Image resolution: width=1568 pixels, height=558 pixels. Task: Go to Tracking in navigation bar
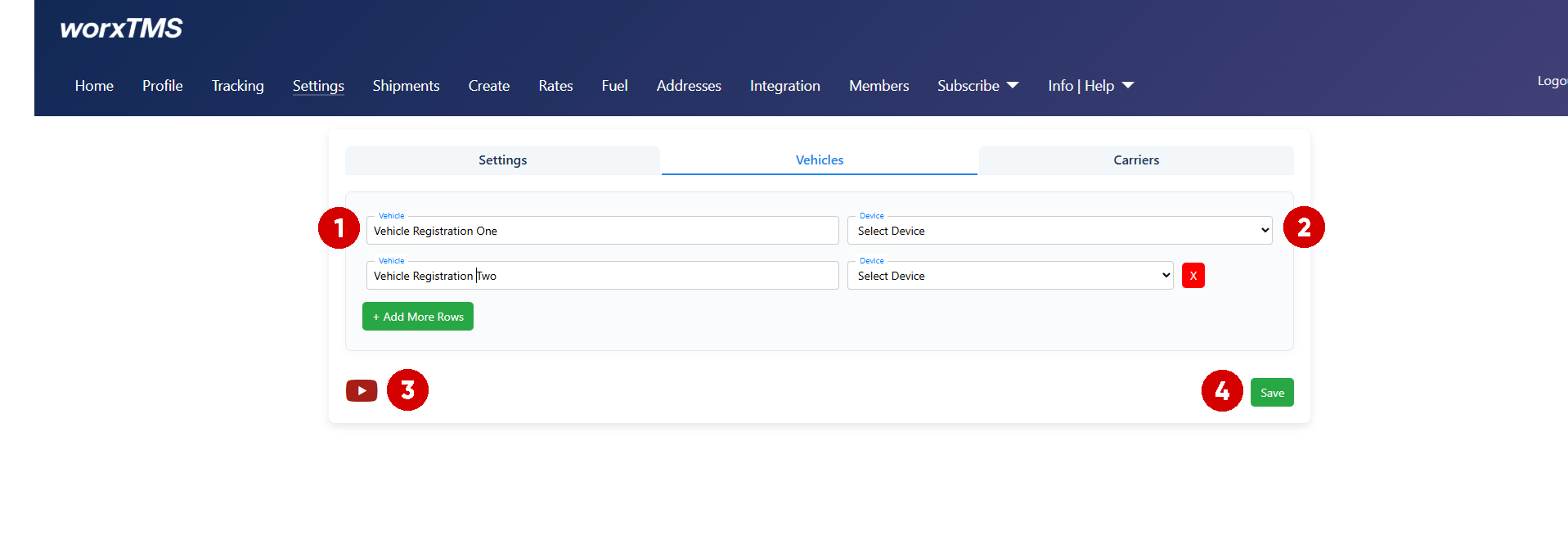(x=237, y=86)
